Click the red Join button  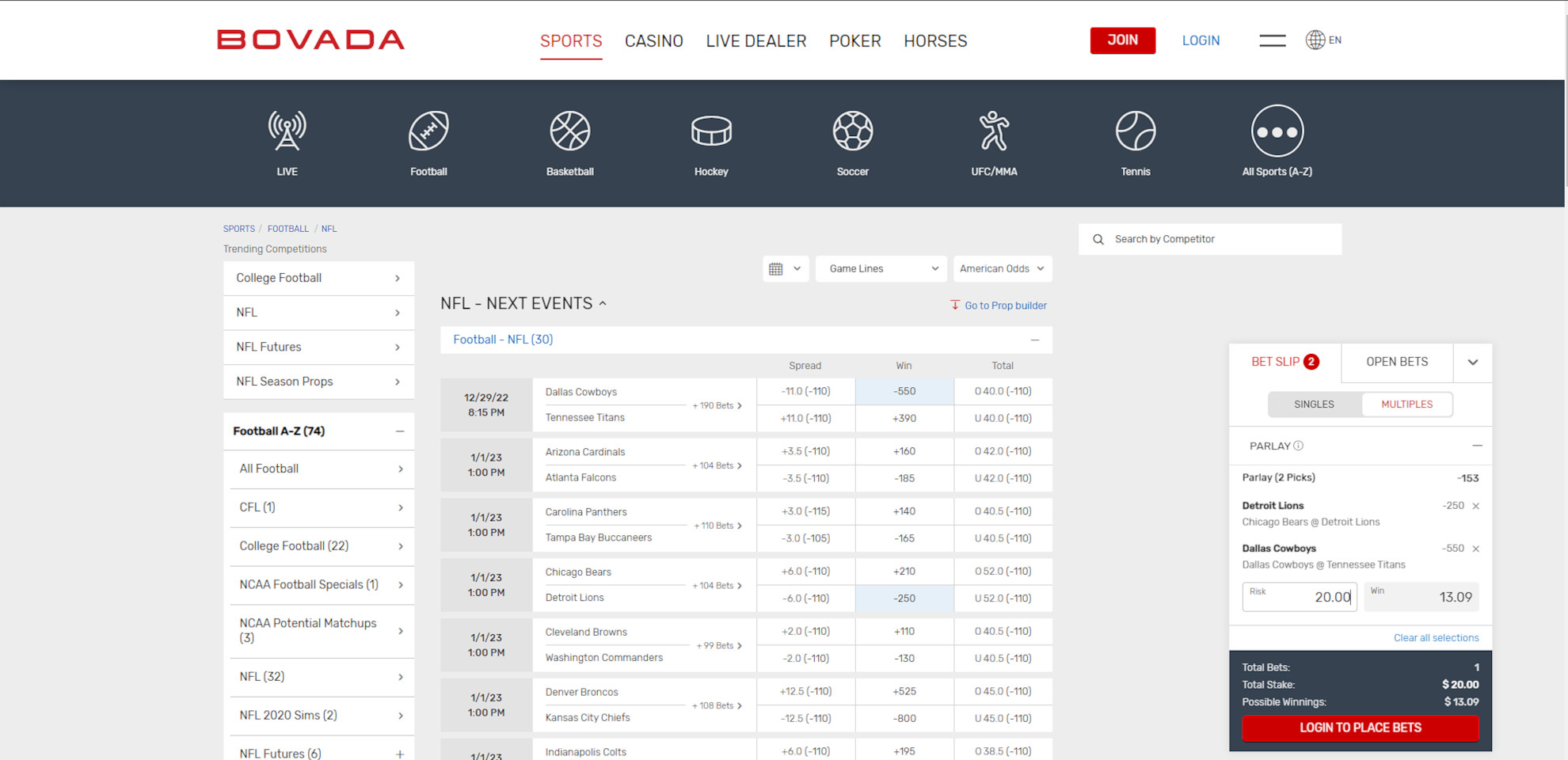point(1123,40)
